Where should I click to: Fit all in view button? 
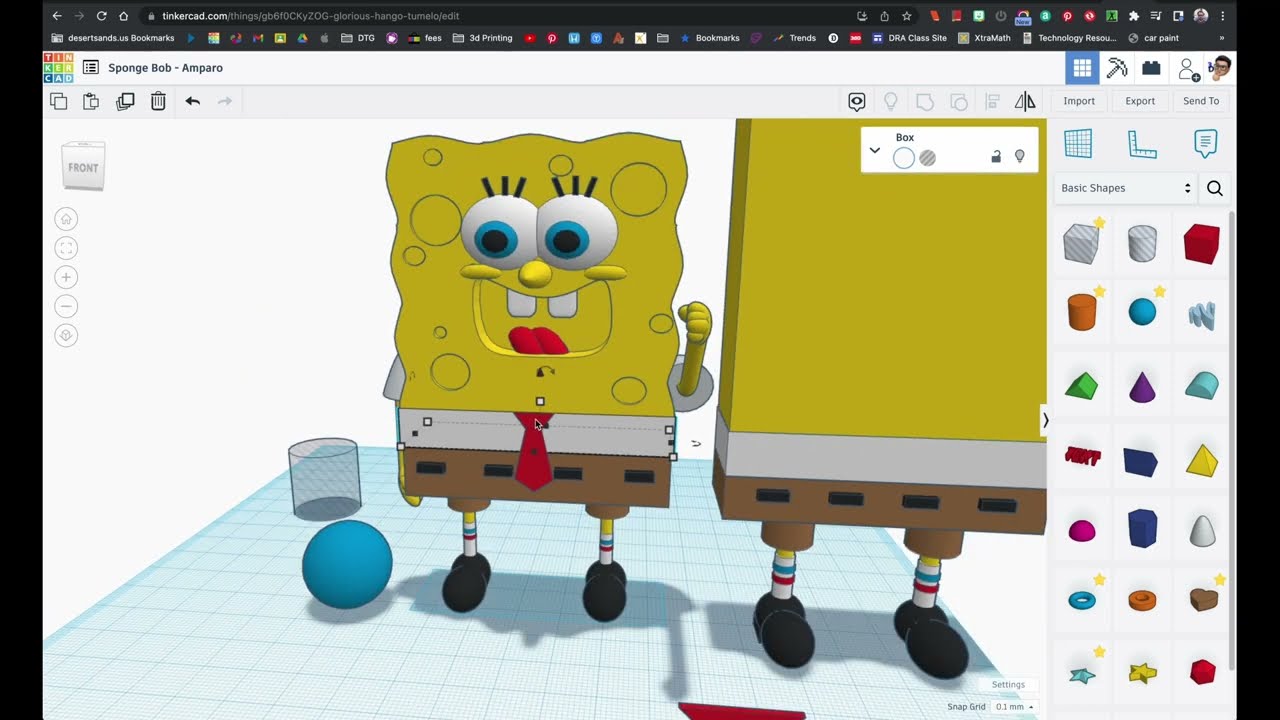point(66,248)
